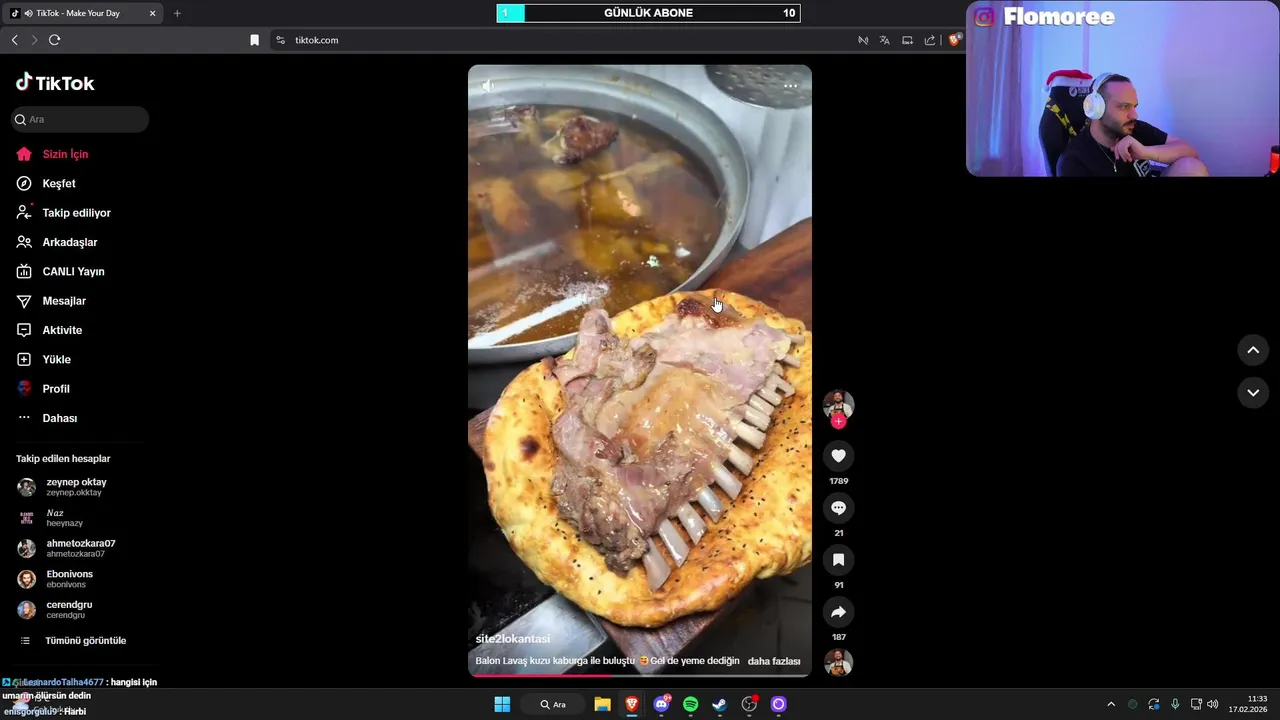This screenshot has width=1280, height=720.
Task: Open Spotify from the taskbar
Action: tap(690, 704)
